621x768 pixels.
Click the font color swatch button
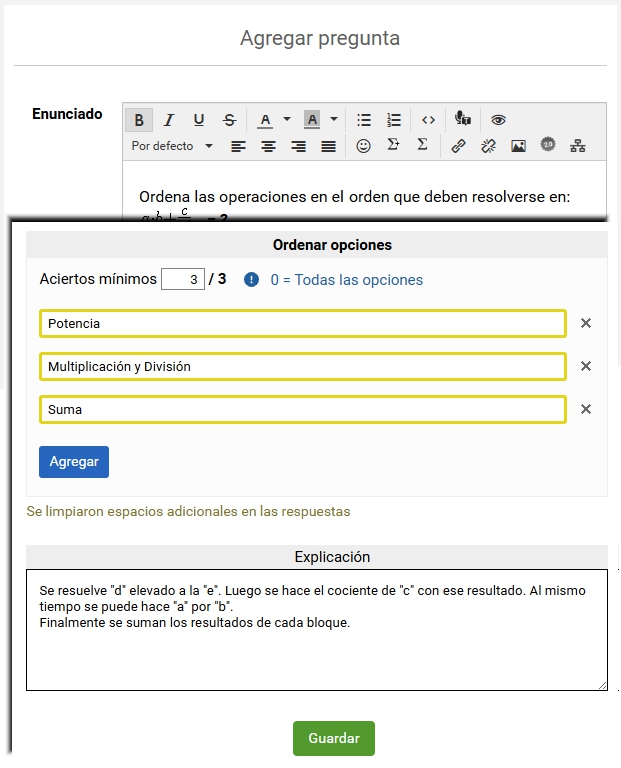[x=265, y=120]
